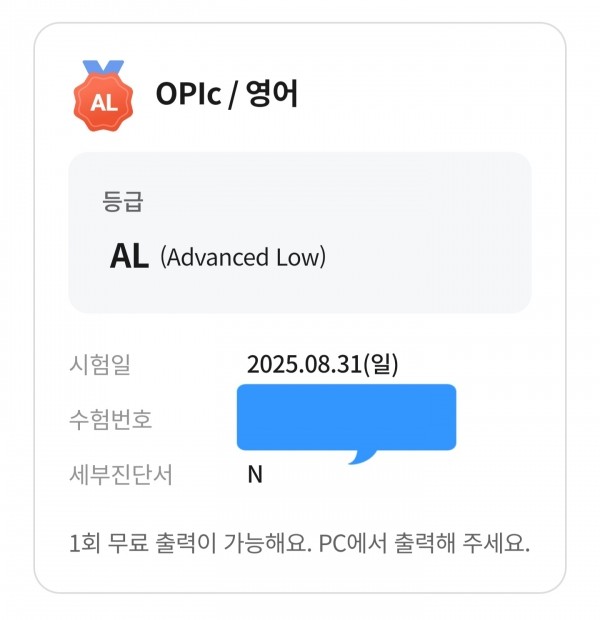This screenshot has height=620, width=600.
Task: Tap the 세부진단서 field label
Action: tap(121, 474)
